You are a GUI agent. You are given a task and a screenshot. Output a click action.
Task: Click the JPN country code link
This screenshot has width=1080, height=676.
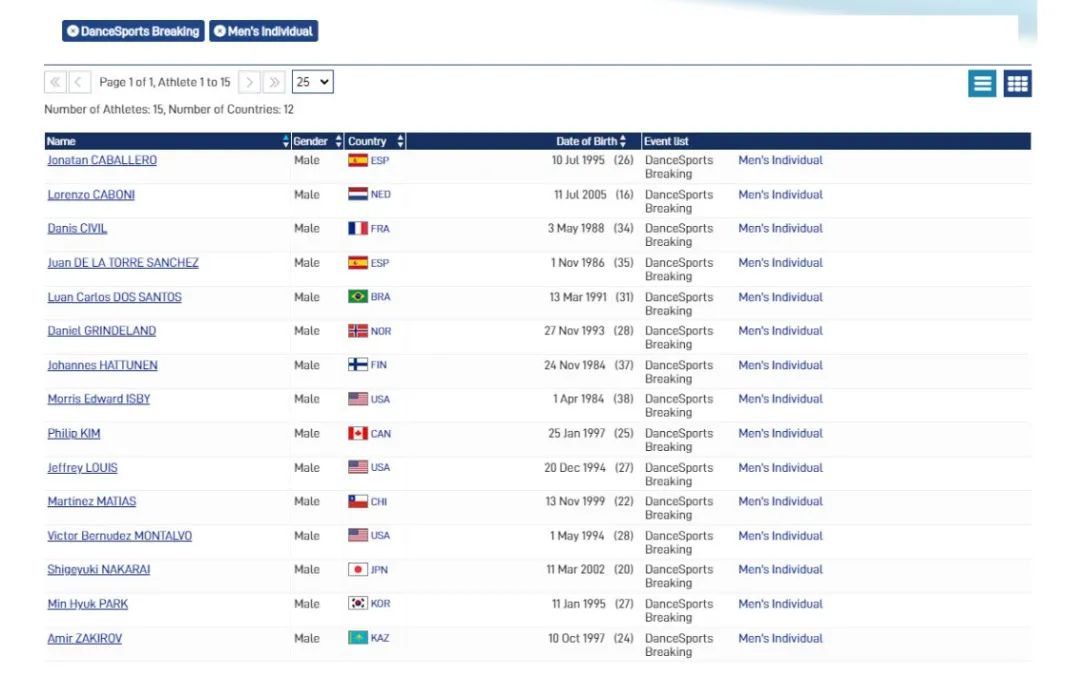pos(379,570)
